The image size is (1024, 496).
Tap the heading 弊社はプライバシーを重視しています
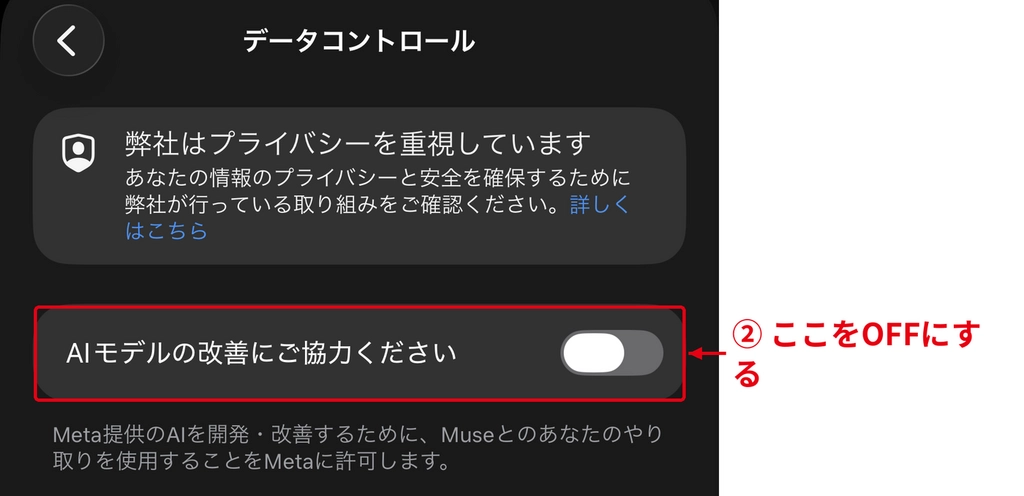(358, 144)
